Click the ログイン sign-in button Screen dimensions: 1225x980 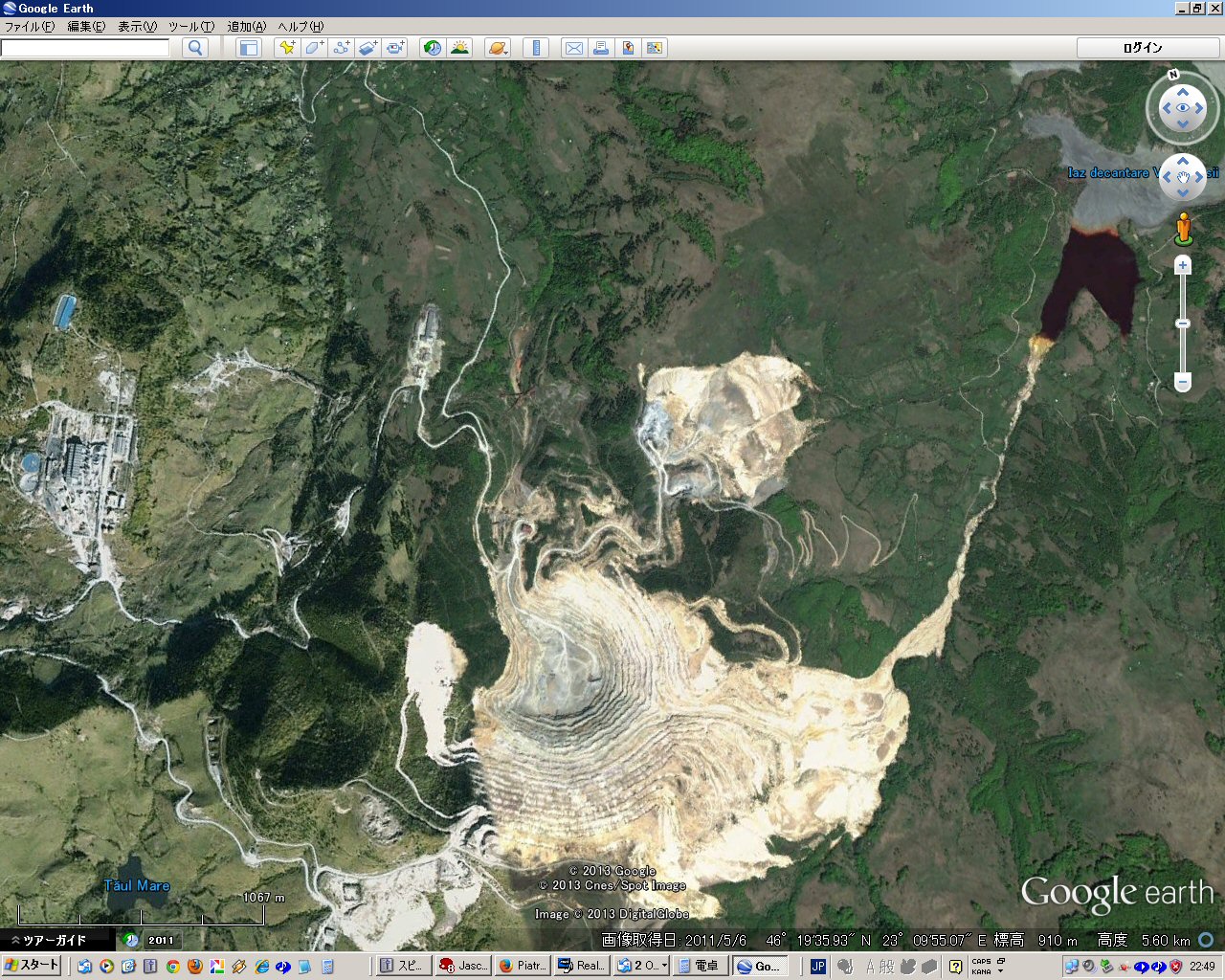[x=1143, y=48]
